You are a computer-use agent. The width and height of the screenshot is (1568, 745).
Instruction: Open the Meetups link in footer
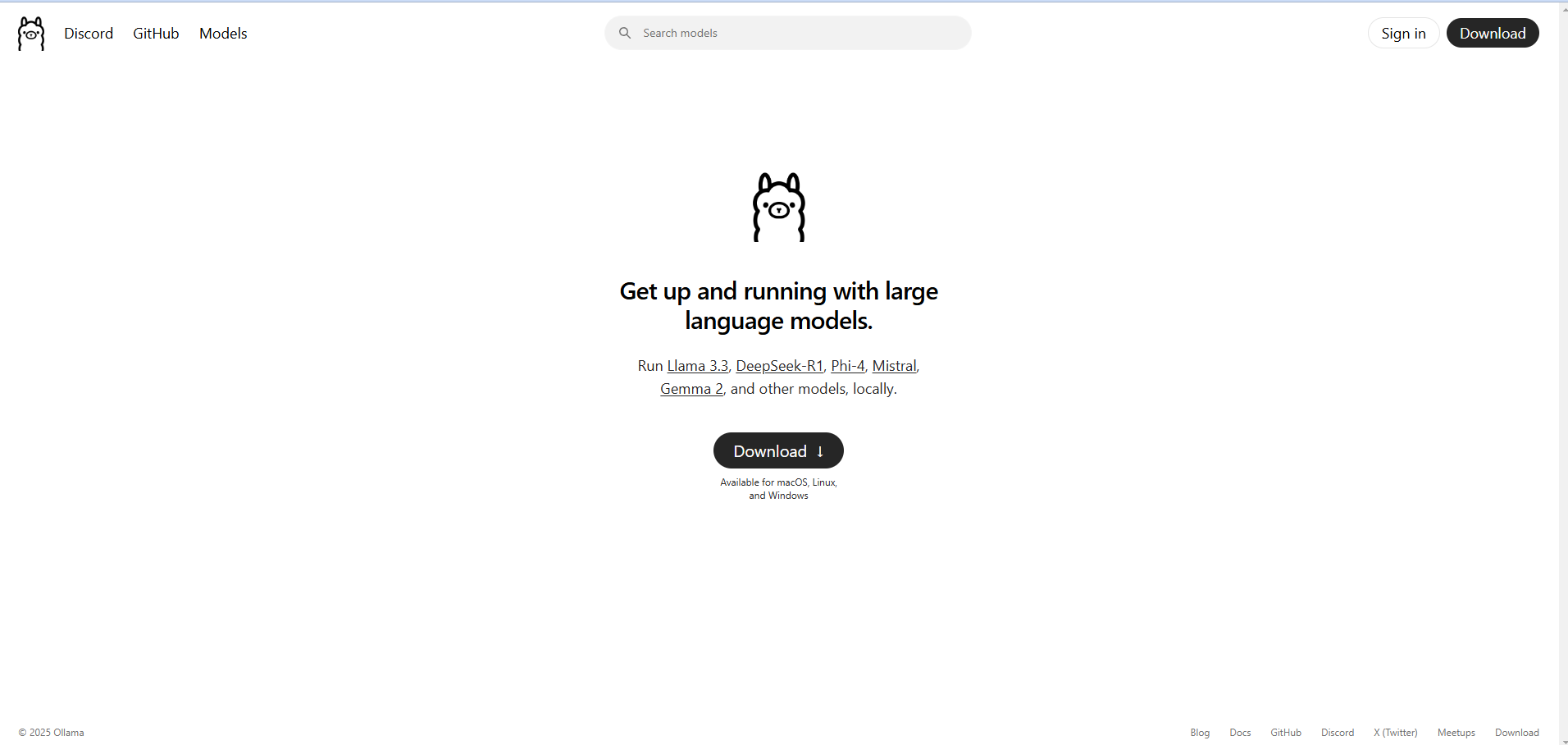coord(1456,733)
